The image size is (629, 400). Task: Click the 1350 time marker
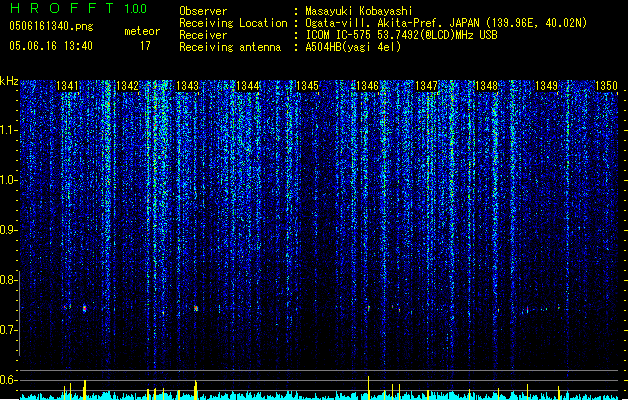[606, 85]
